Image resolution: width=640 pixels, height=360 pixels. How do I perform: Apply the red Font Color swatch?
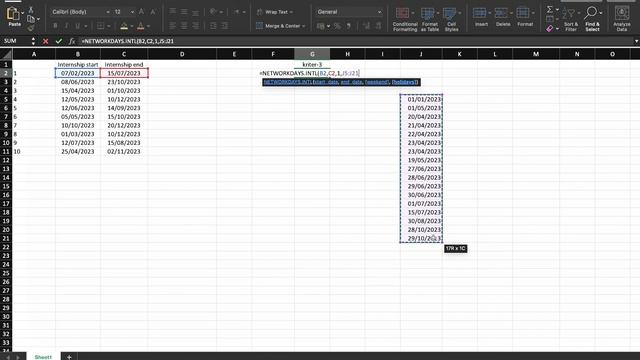click(140, 26)
